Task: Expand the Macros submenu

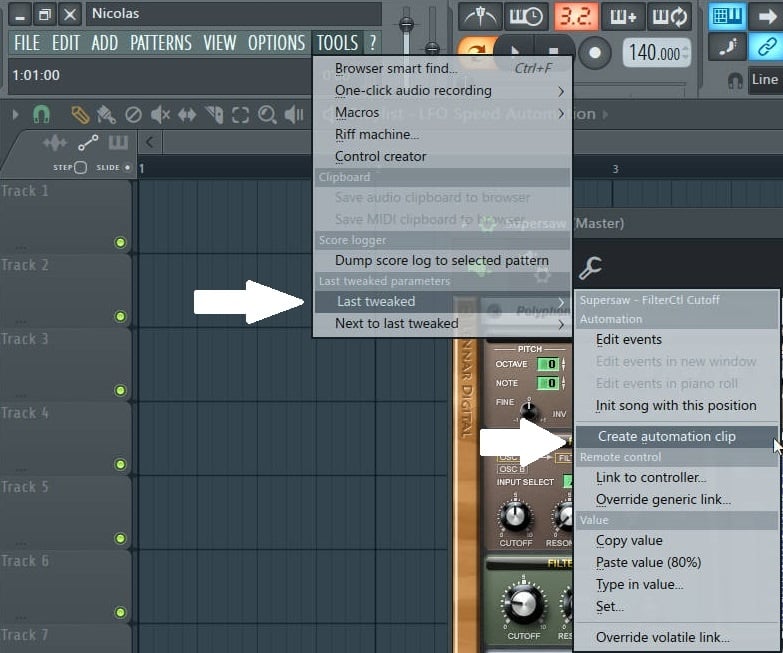Action: click(442, 112)
